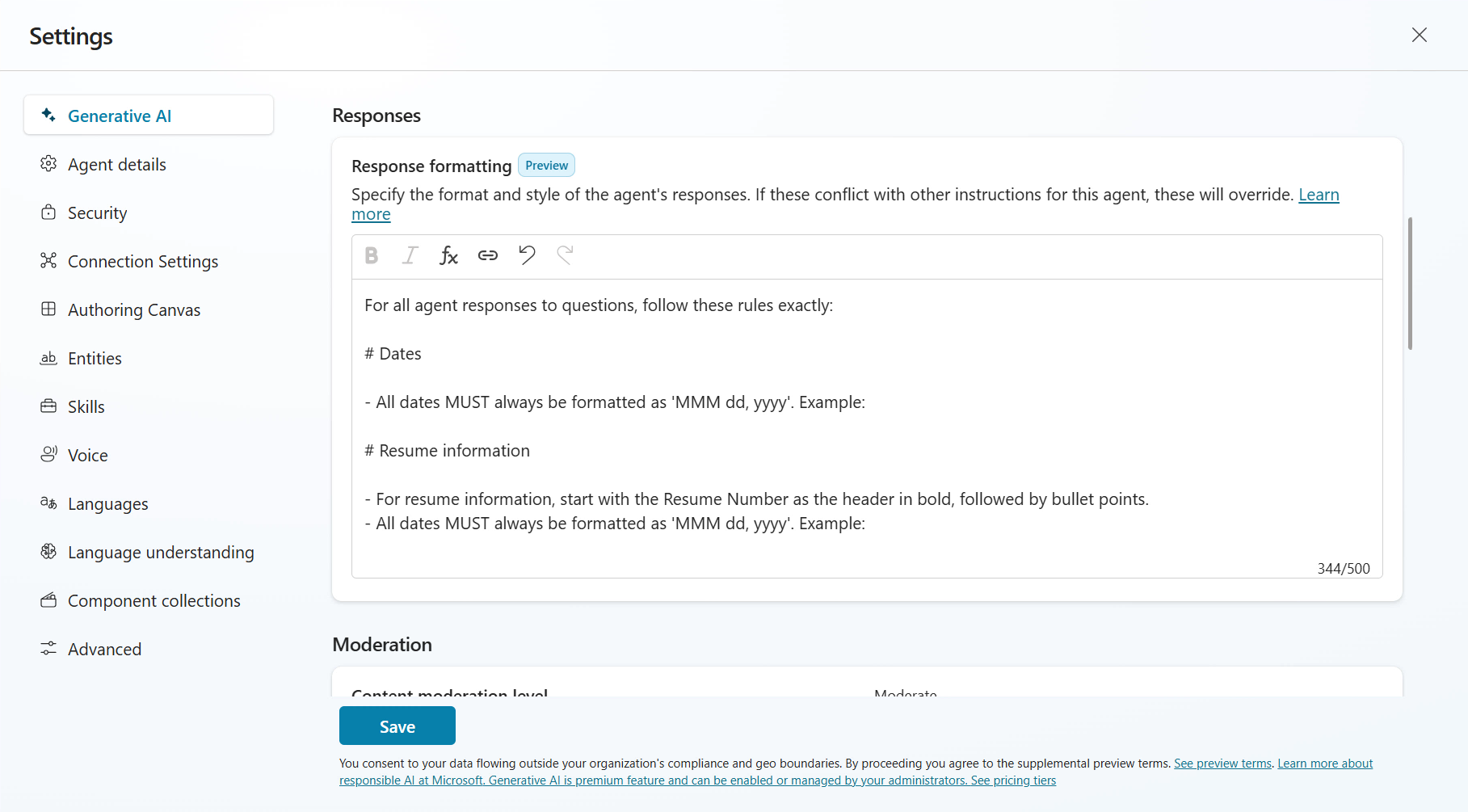Image resolution: width=1468 pixels, height=812 pixels.
Task: Redo the last edit in the editor
Action: pos(565,255)
